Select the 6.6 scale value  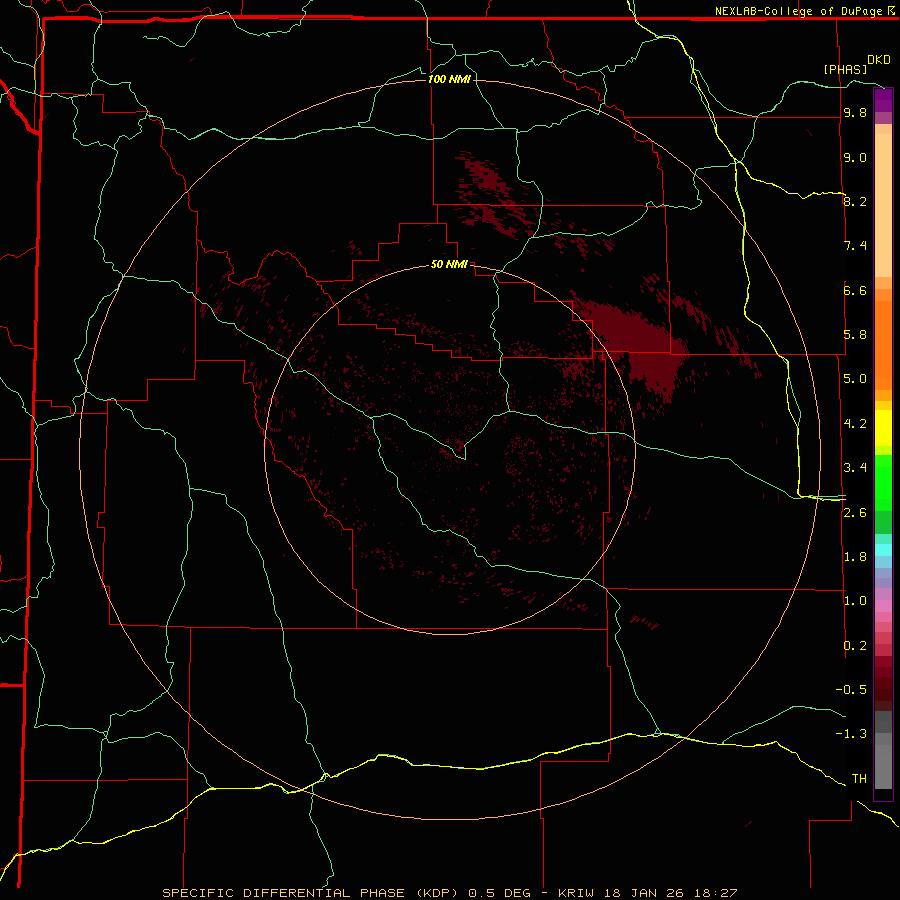(x=855, y=290)
